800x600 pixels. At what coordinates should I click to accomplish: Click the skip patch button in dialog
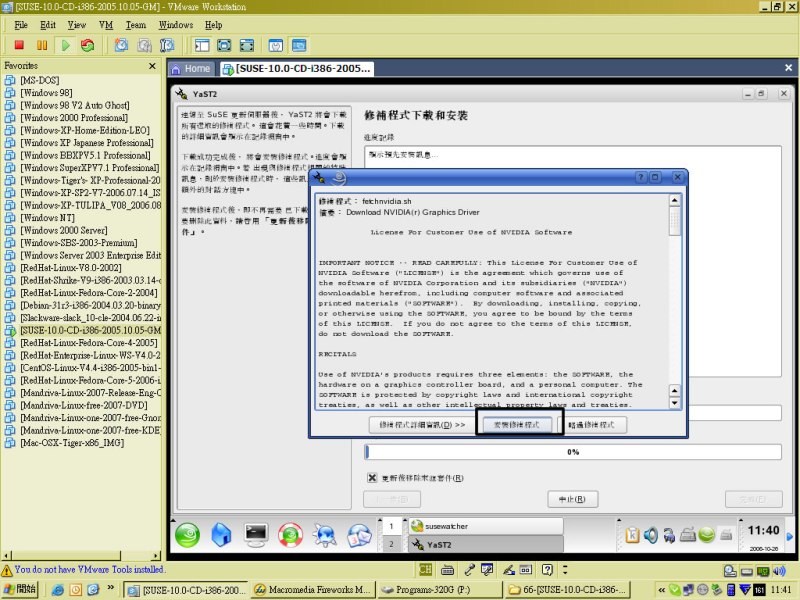(x=591, y=424)
